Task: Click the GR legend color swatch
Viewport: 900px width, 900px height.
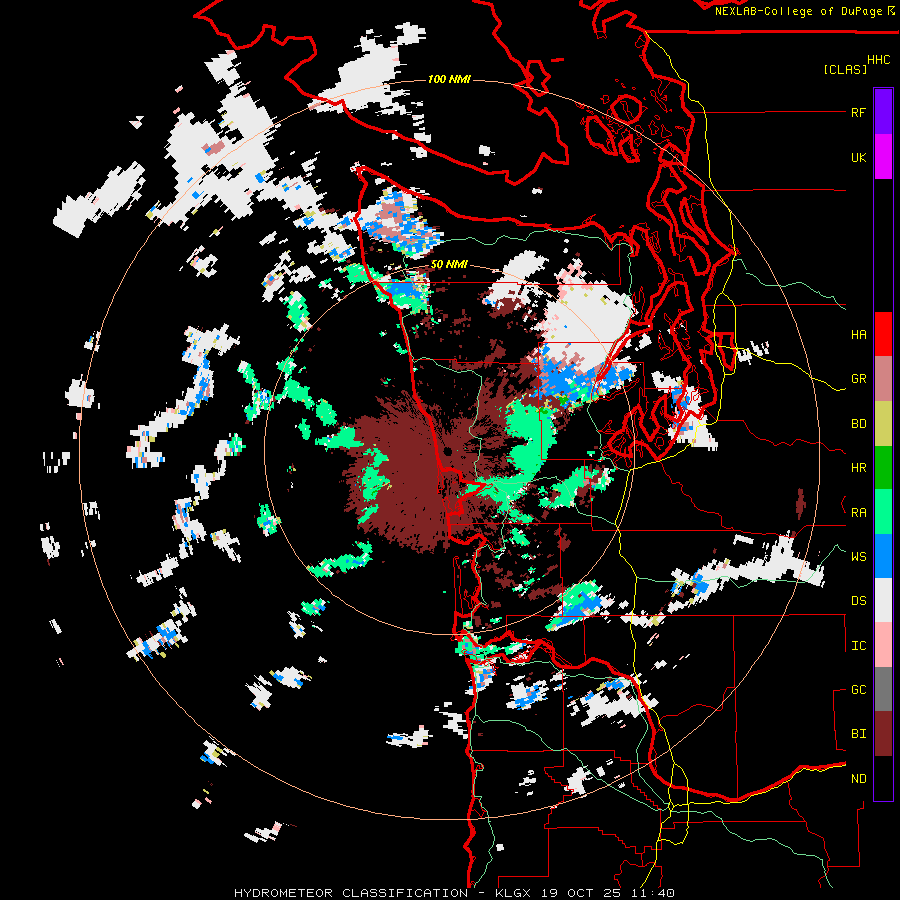Action: [x=883, y=379]
